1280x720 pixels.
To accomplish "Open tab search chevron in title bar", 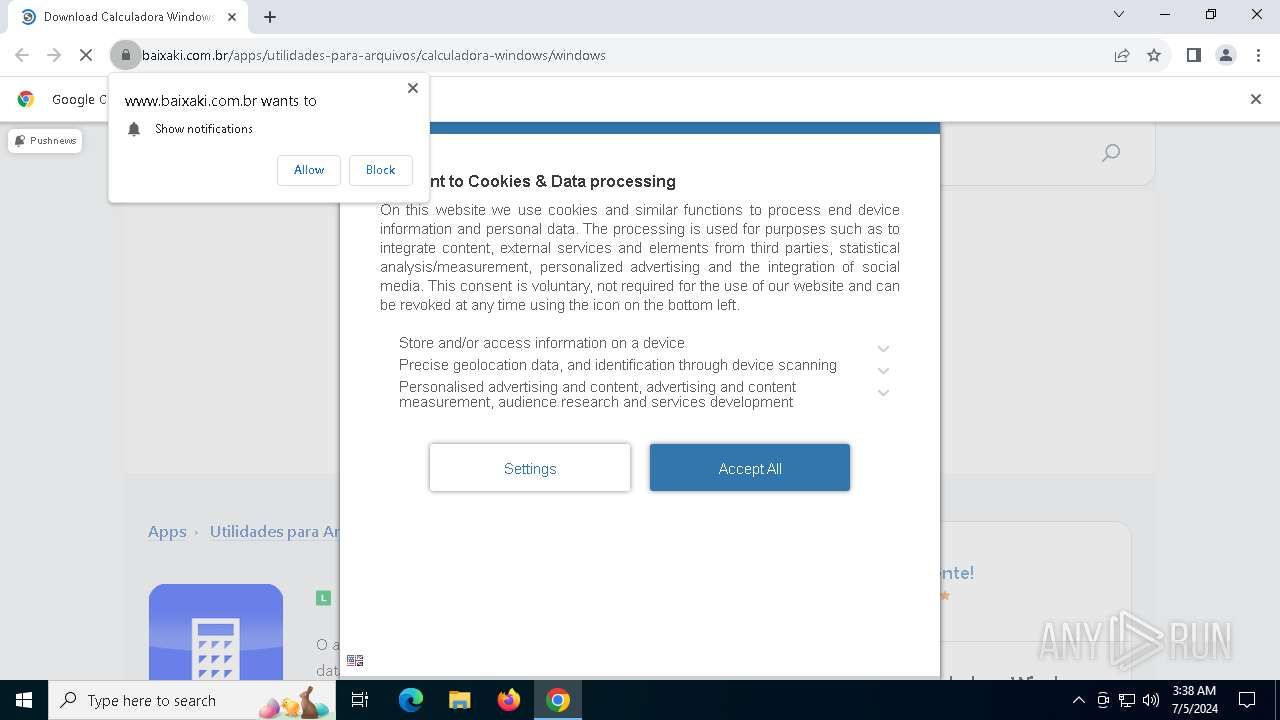I will click(1119, 14).
